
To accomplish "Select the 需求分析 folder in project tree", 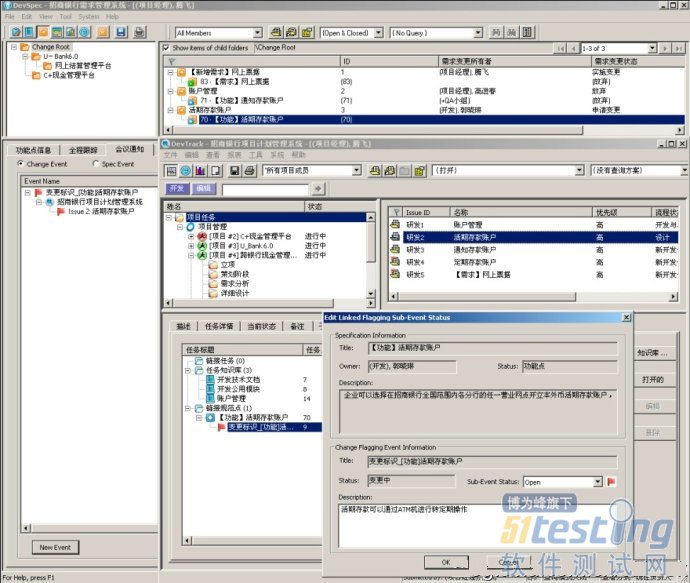I will click(x=235, y=284).
